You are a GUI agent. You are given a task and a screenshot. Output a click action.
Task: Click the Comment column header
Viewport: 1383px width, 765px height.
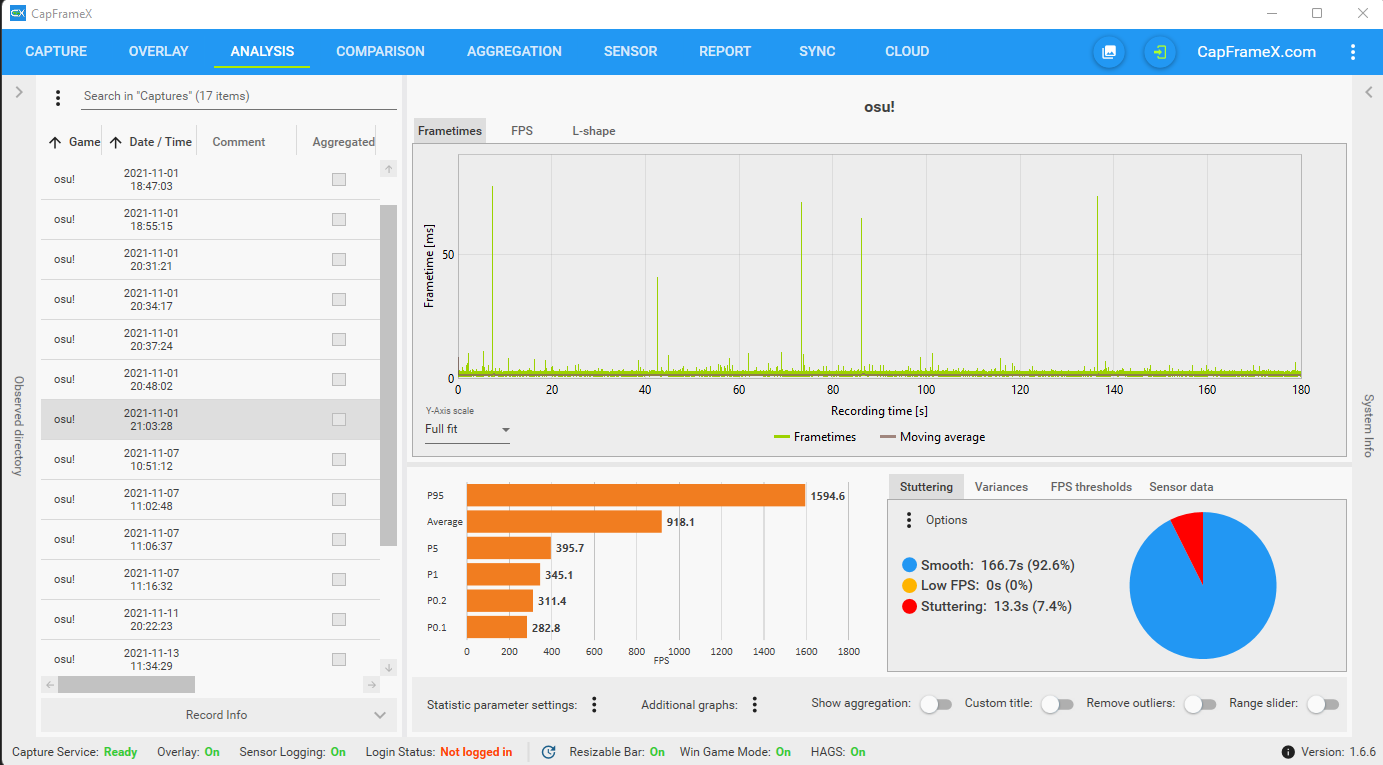[239, 142]
